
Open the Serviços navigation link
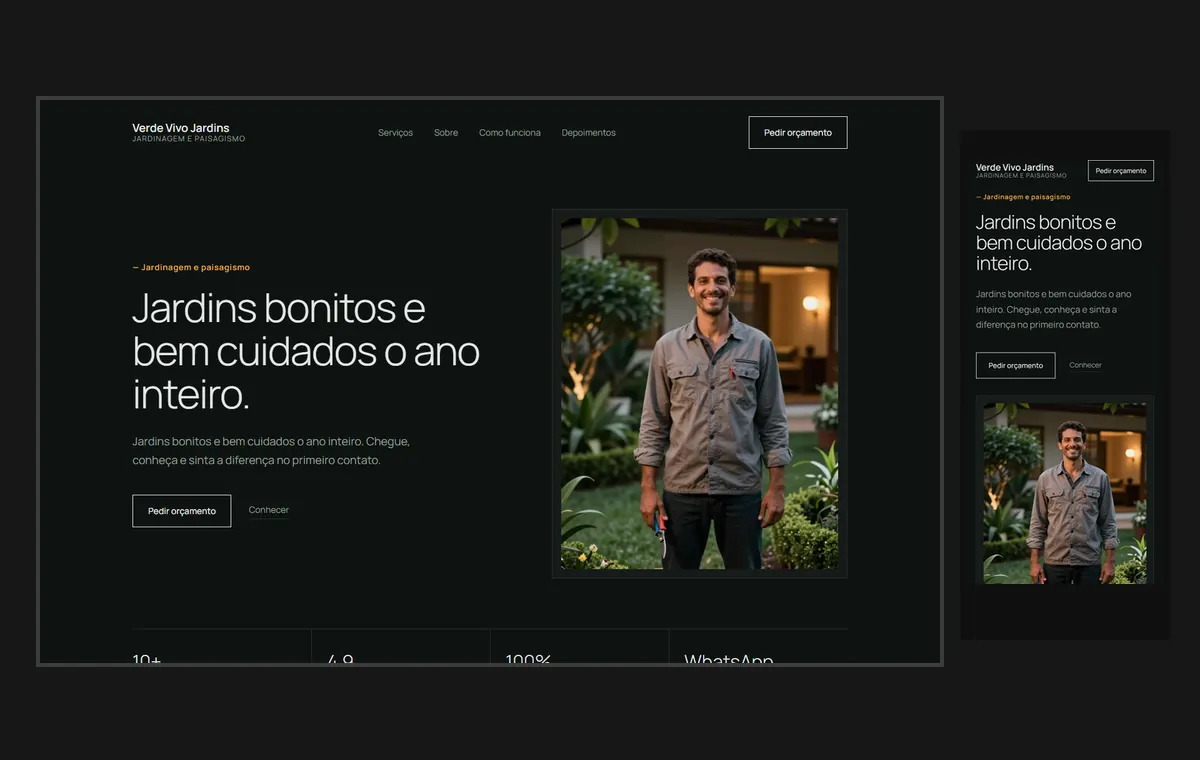click(x=395, y=133)
